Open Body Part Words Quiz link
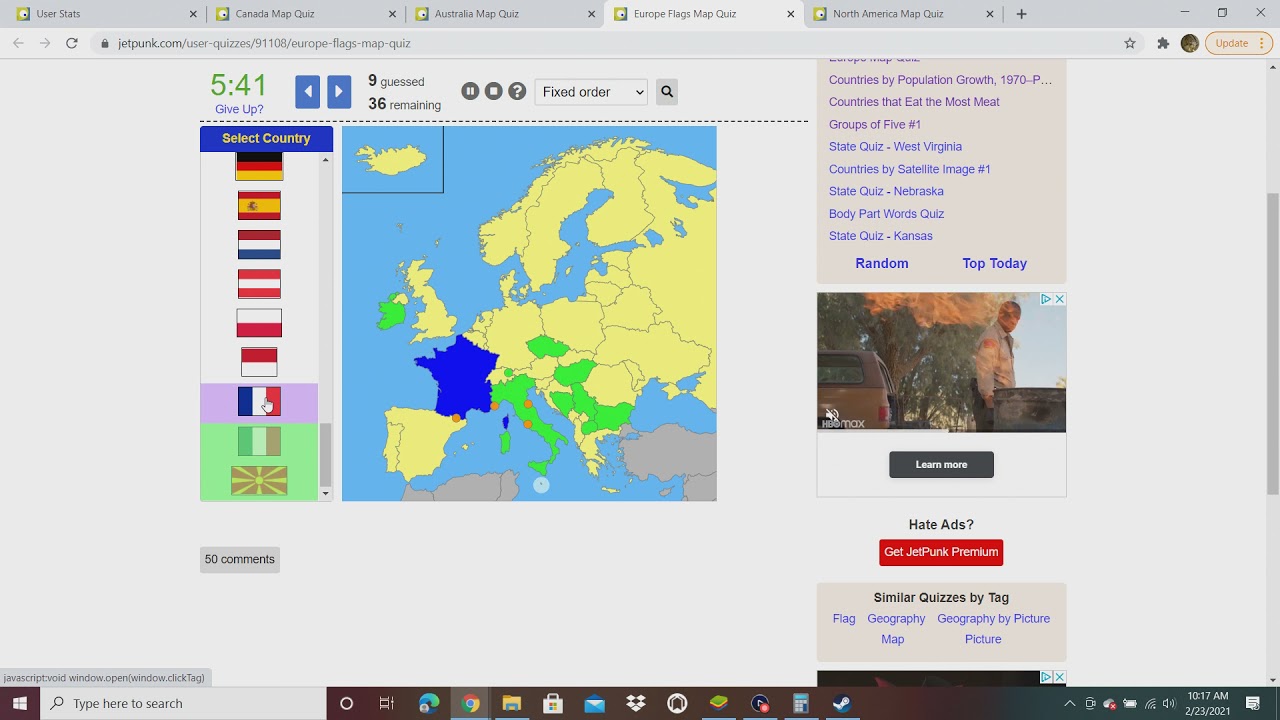Image resolution: width=1280 pixels, height=720 pixels. pos(886,214)
